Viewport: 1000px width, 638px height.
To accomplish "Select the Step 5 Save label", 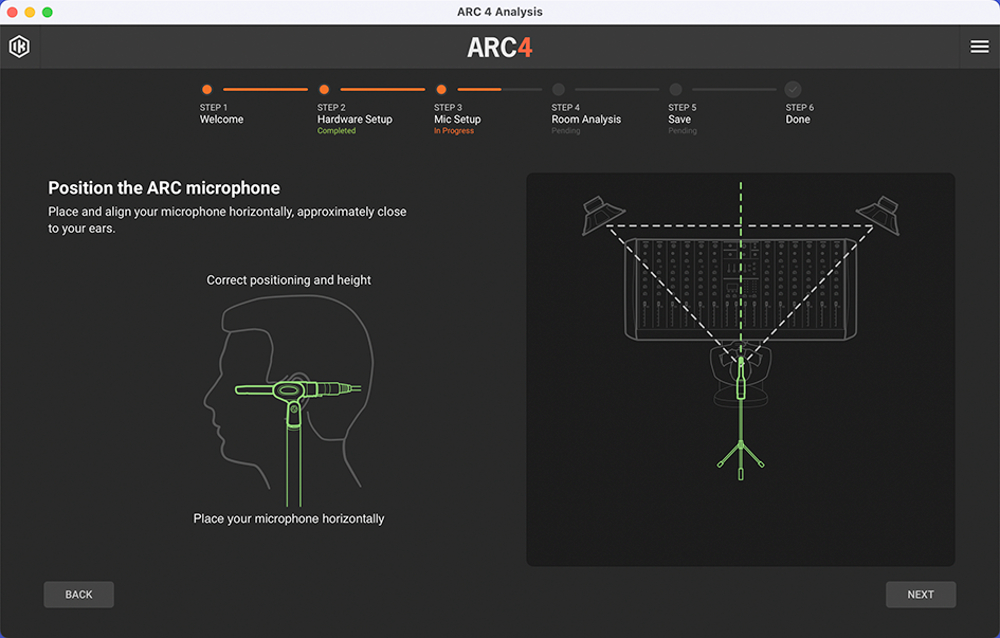I will pos(679,119).
